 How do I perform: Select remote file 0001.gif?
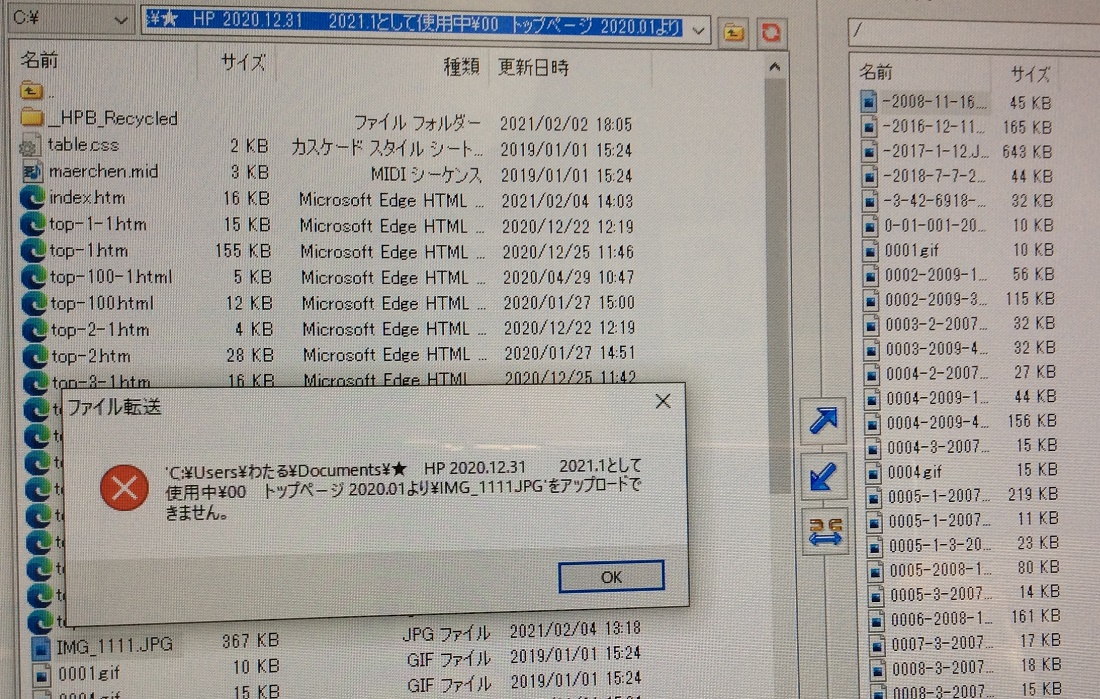coord(910,250)
